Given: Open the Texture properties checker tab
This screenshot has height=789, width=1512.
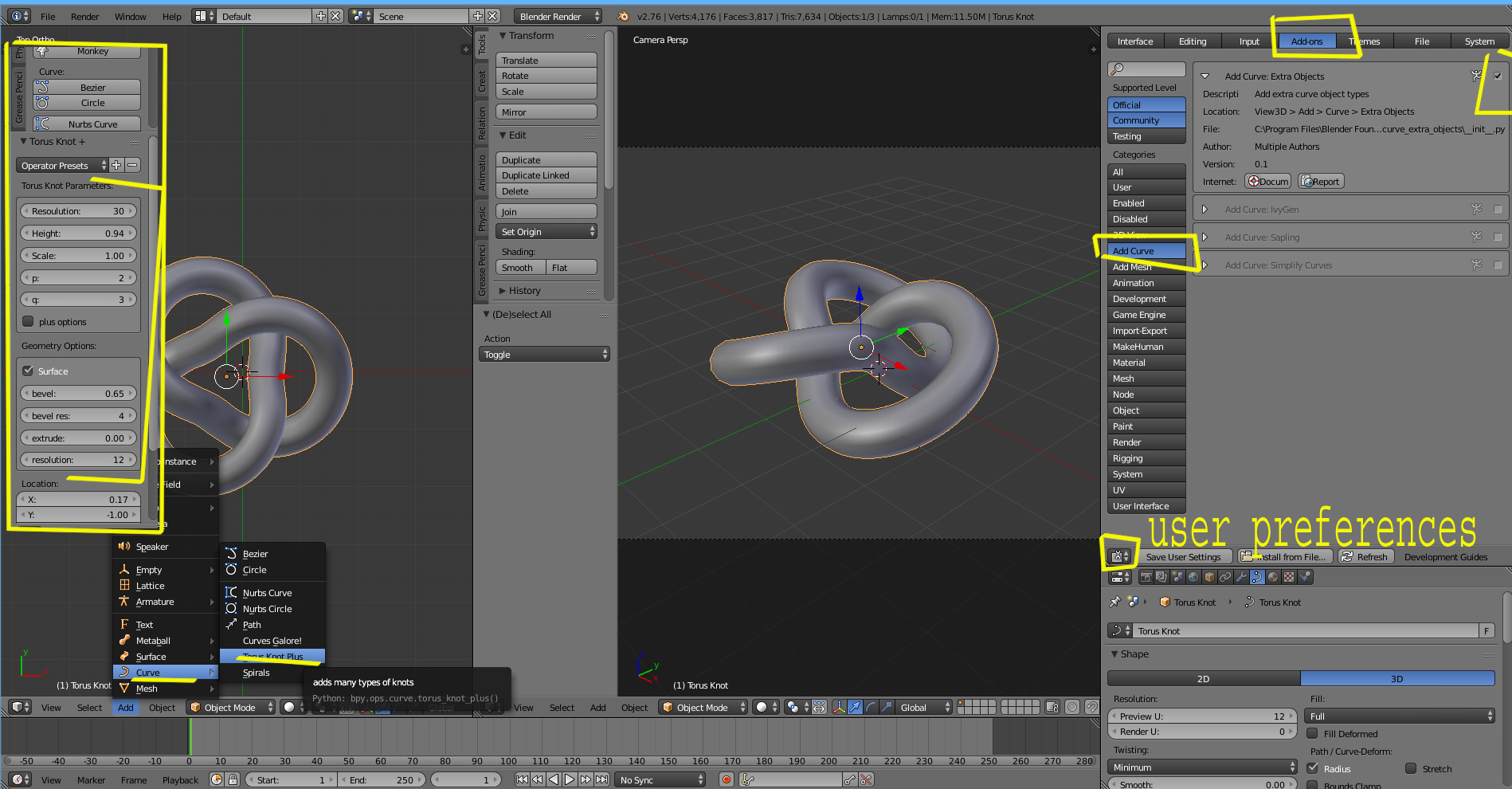Looking at the screenshot, I should [1289, 577].
